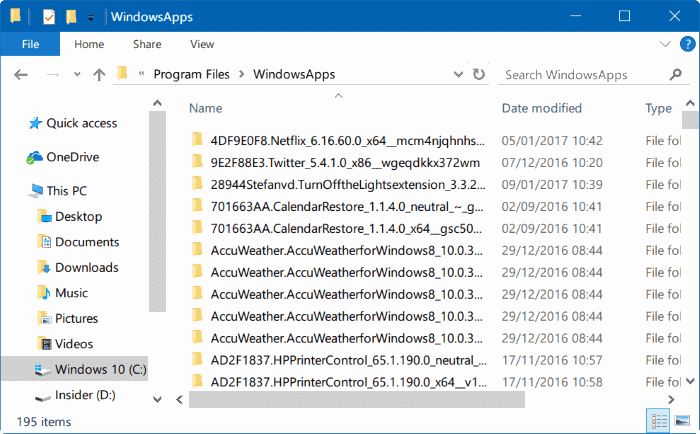This screenshot has width=700, height=434.
Task: Select OneDrive in navigation pane
Action: [63, 157]
